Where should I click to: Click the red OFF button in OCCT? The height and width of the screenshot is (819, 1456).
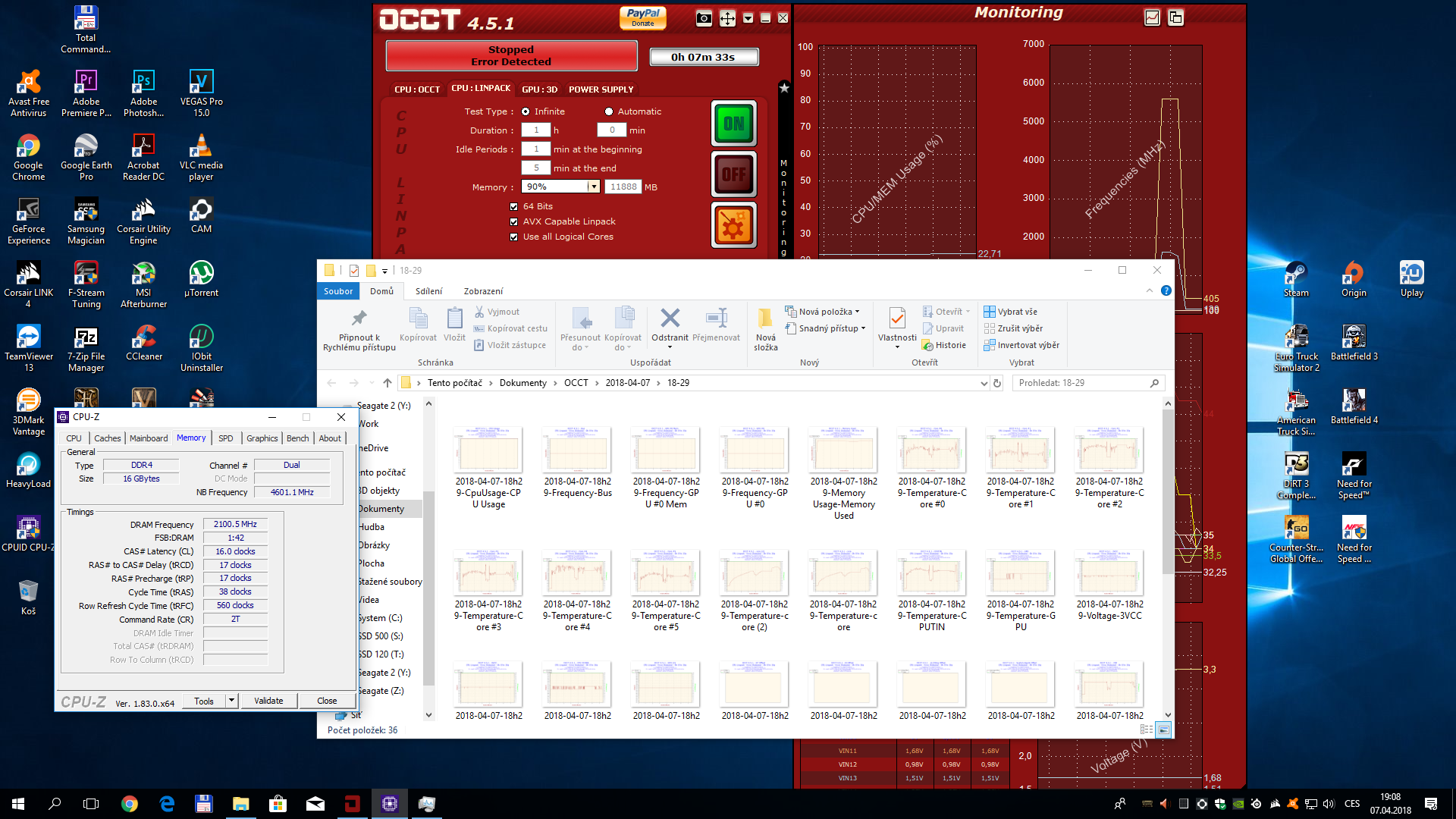point(733,174)
